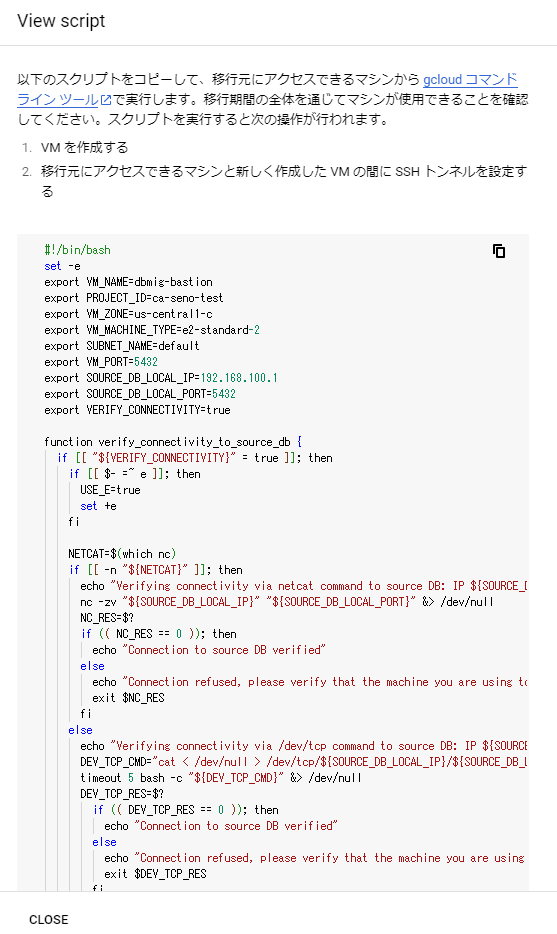This screenshot has width=557, height=934.
Task: Click the if [[ $- =~ e ]] line
Action: (135, 474)
